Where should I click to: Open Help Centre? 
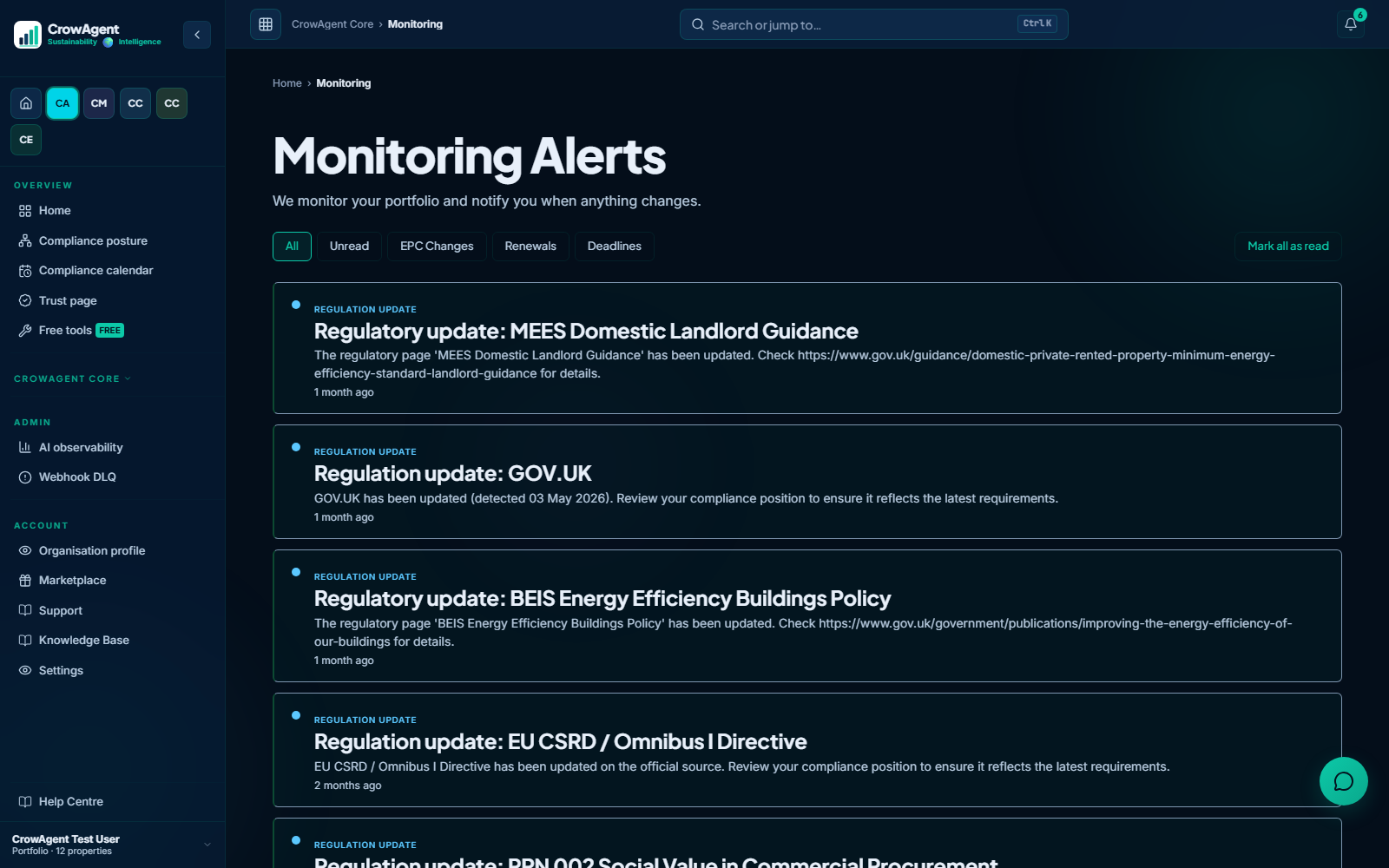pyautogui.click(x=113, y=801)
